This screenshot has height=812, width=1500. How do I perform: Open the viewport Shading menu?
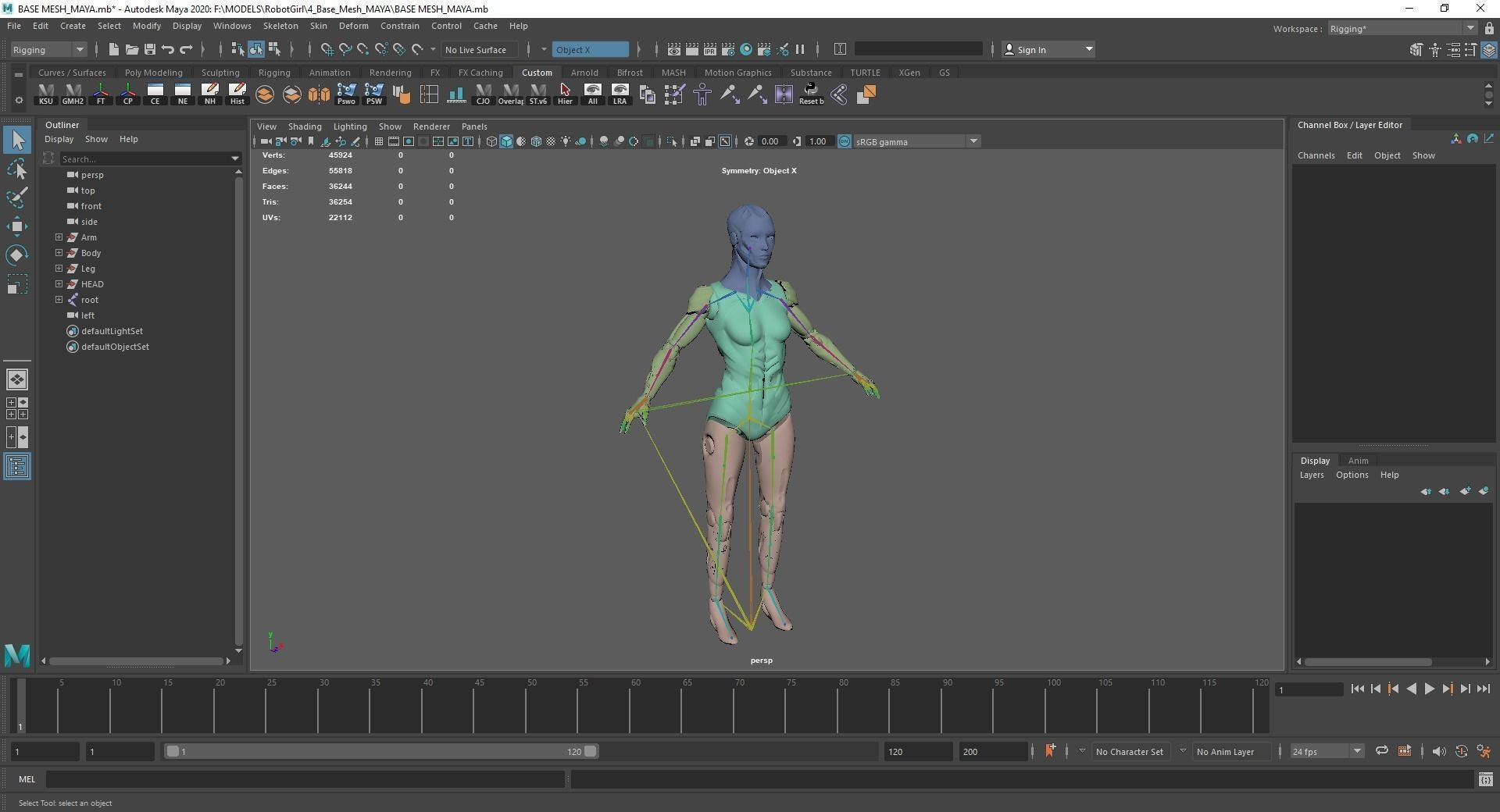[305, 126]
